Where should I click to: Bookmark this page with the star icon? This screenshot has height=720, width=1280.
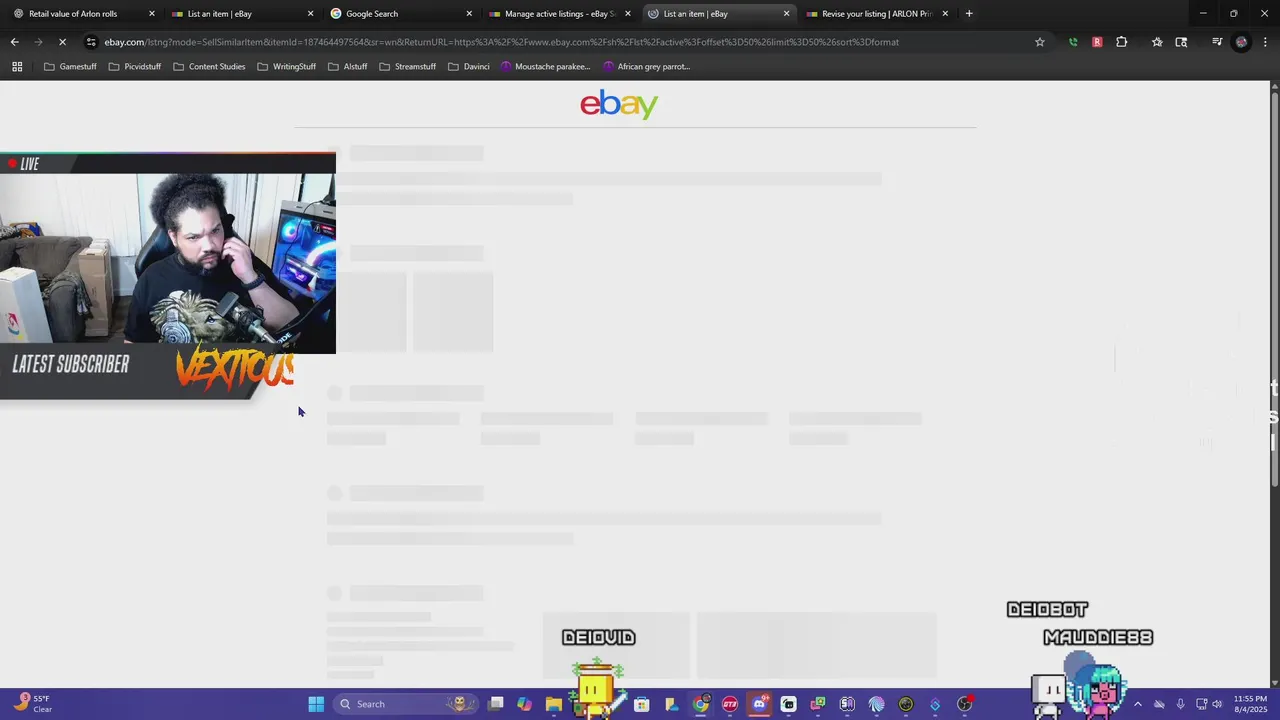(x=1040, y=42)
